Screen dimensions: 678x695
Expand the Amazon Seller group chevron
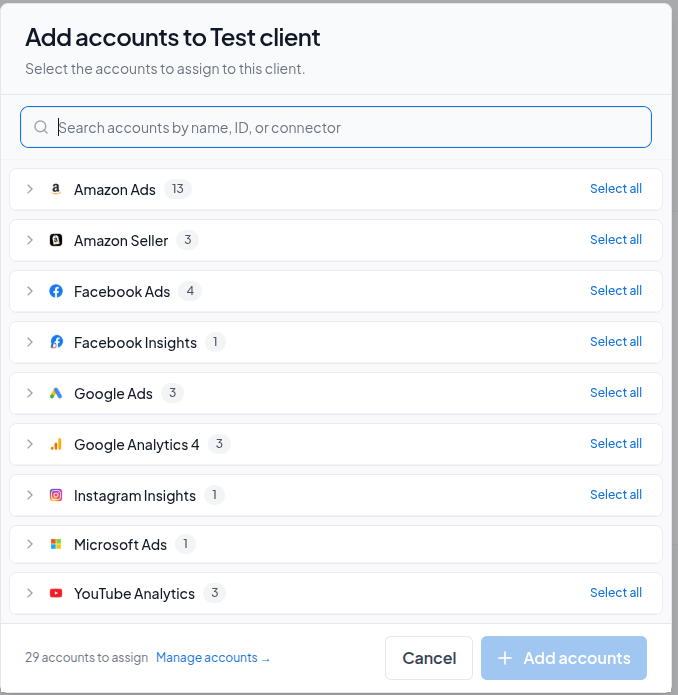pyautogui.click(x=30, y=240)
